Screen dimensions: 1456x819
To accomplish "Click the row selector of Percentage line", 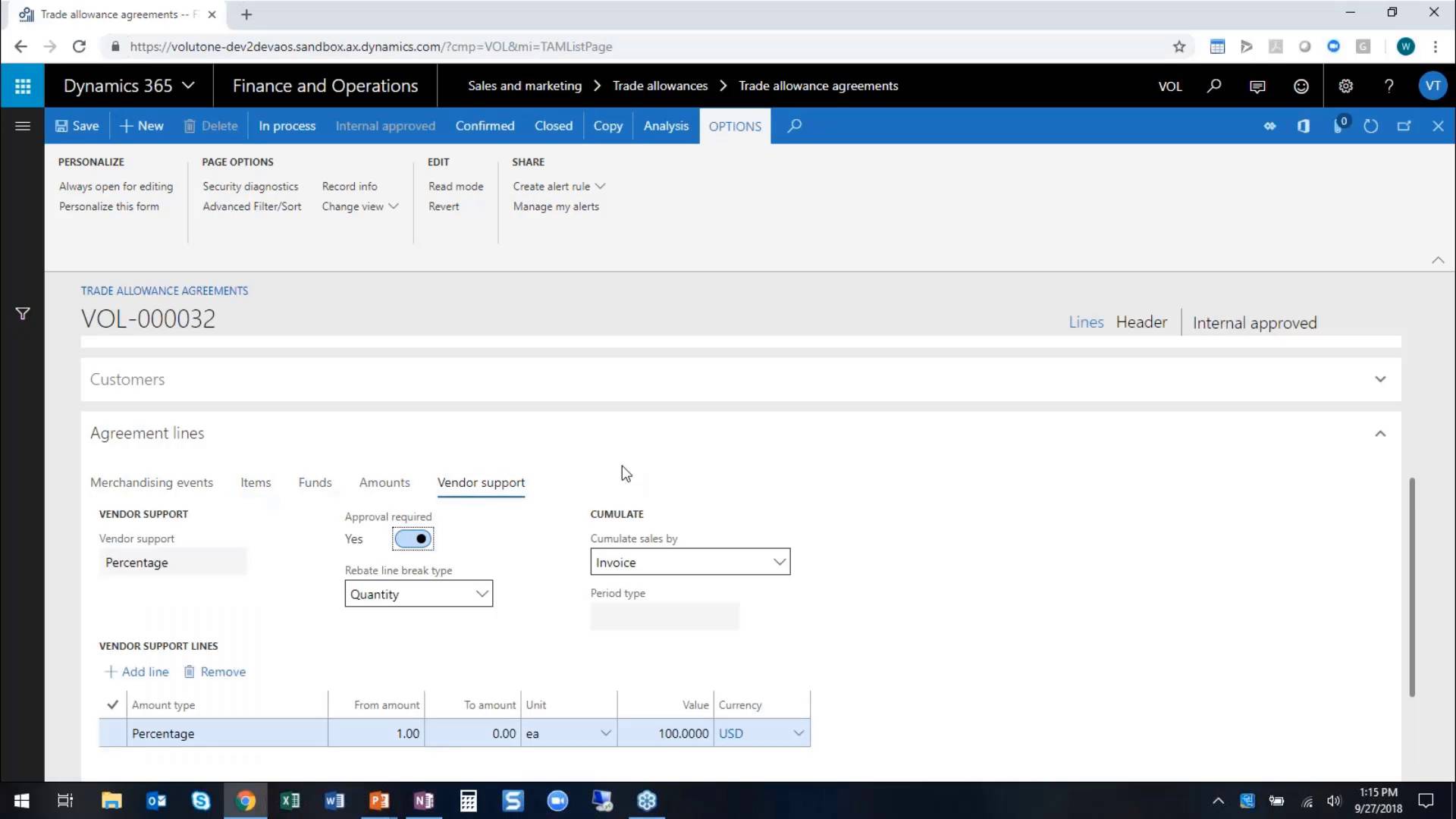I will point(112,733).
